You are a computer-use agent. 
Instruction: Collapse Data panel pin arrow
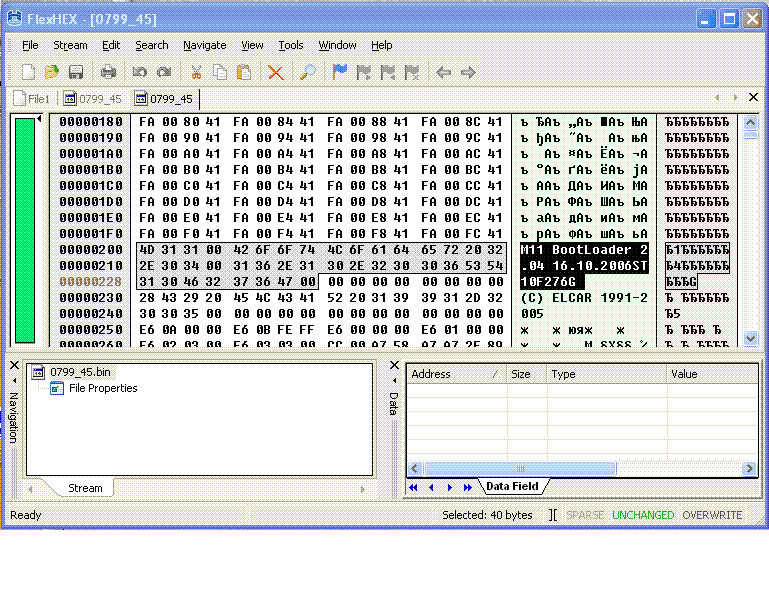click(x=394, y=381)
